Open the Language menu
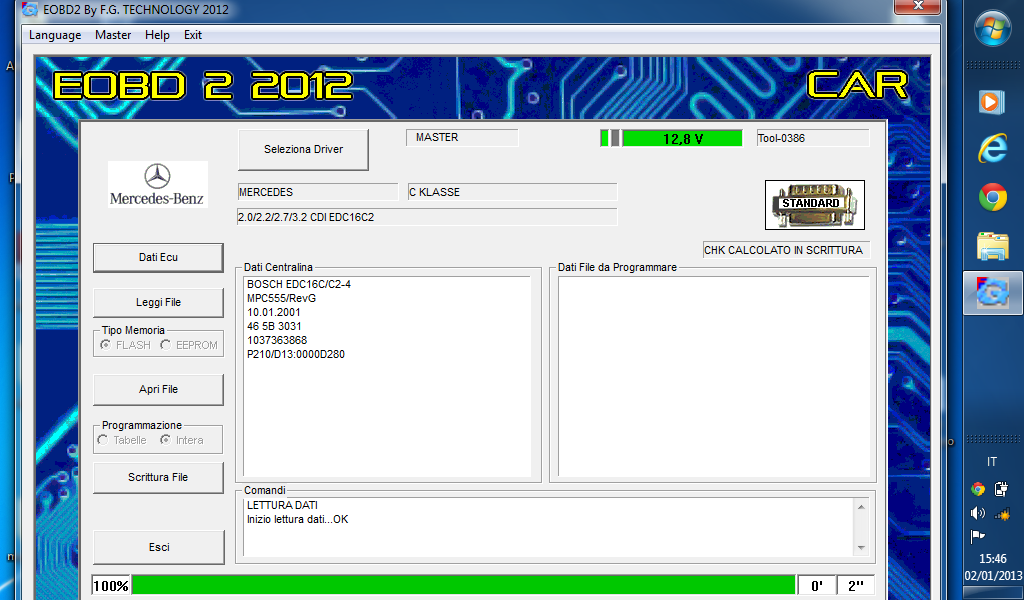This screenshot has width=1024, height=600. (x=55, y=35)
